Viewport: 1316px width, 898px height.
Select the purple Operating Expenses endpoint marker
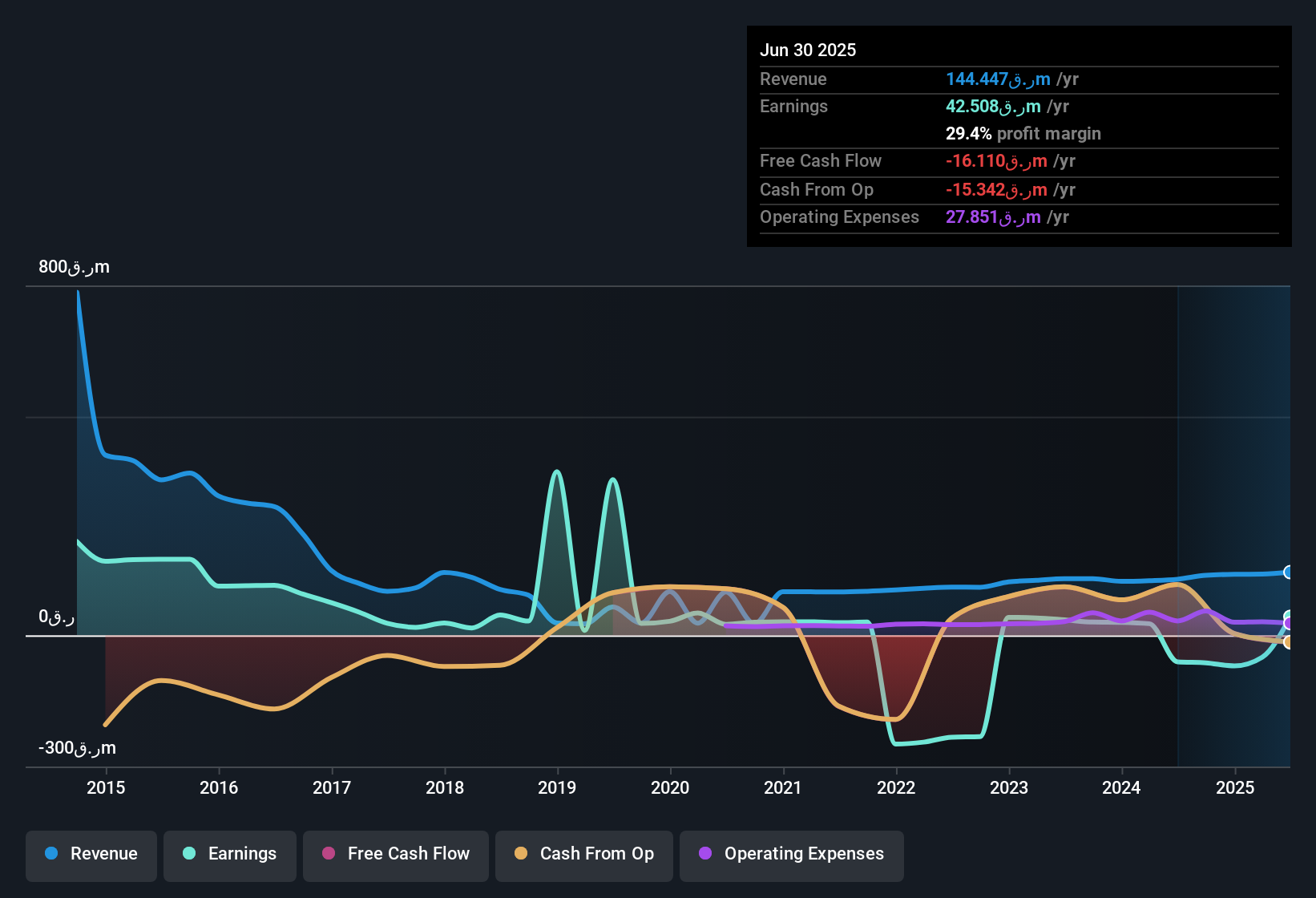(1289, 623)
